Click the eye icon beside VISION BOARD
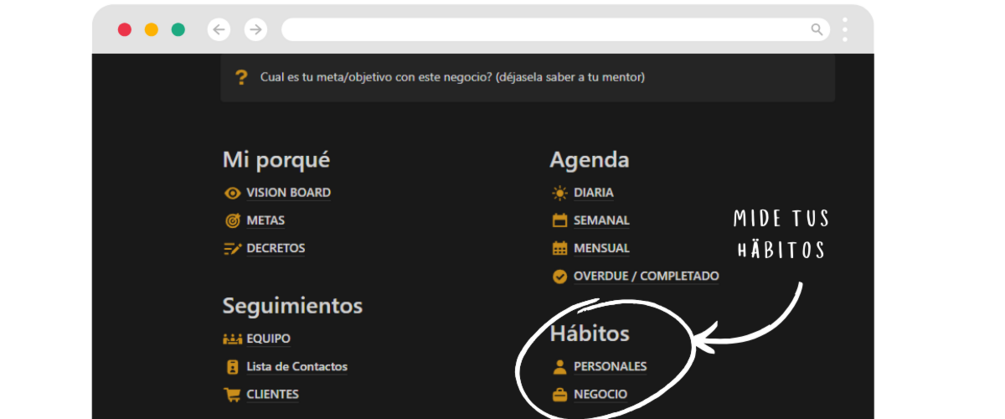1005x419 pixels. (x=233, y=193)
